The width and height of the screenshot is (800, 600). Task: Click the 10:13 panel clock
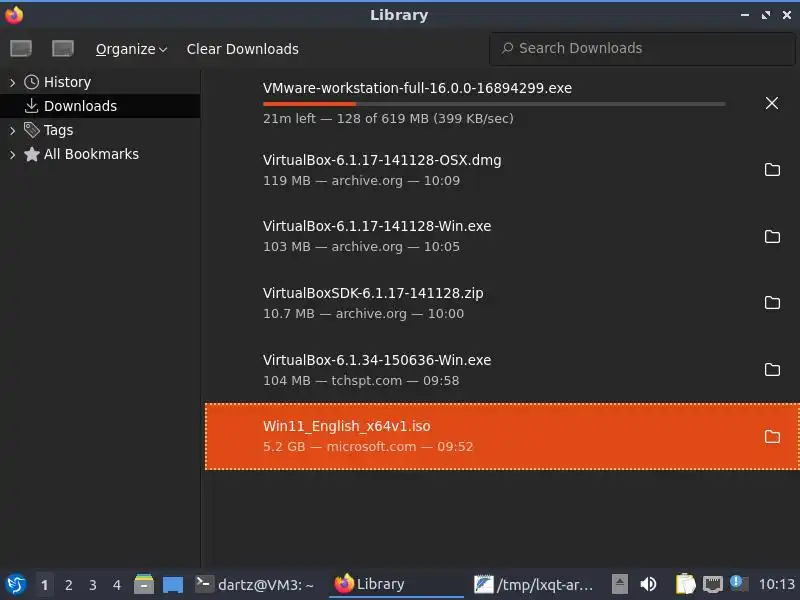coord(777,584)
